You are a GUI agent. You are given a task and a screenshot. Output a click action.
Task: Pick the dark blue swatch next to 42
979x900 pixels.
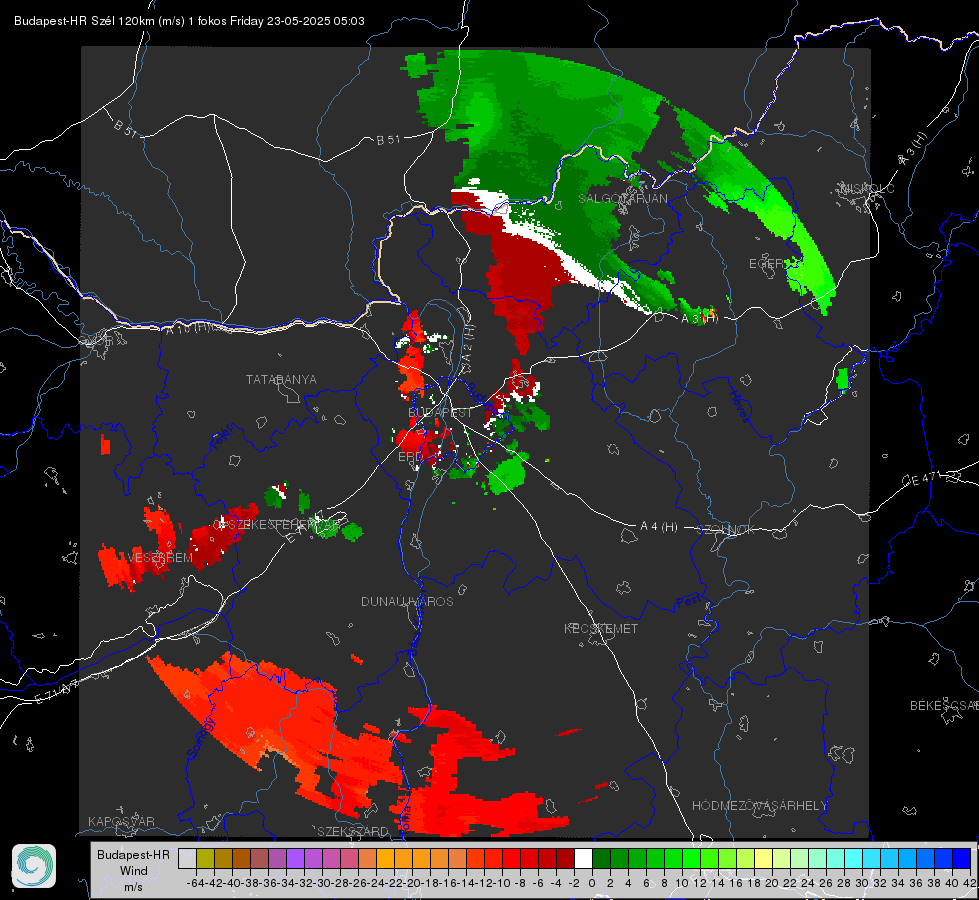[x=962, y=858]
